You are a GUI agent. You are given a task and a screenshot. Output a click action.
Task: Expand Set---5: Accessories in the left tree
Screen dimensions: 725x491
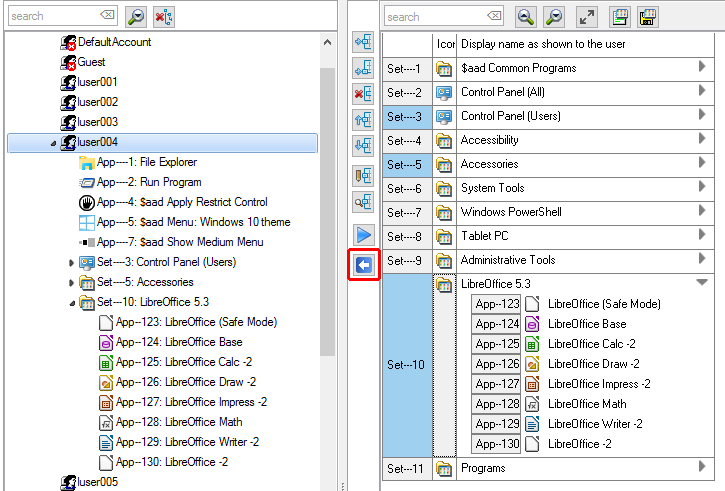pos(71,283)
